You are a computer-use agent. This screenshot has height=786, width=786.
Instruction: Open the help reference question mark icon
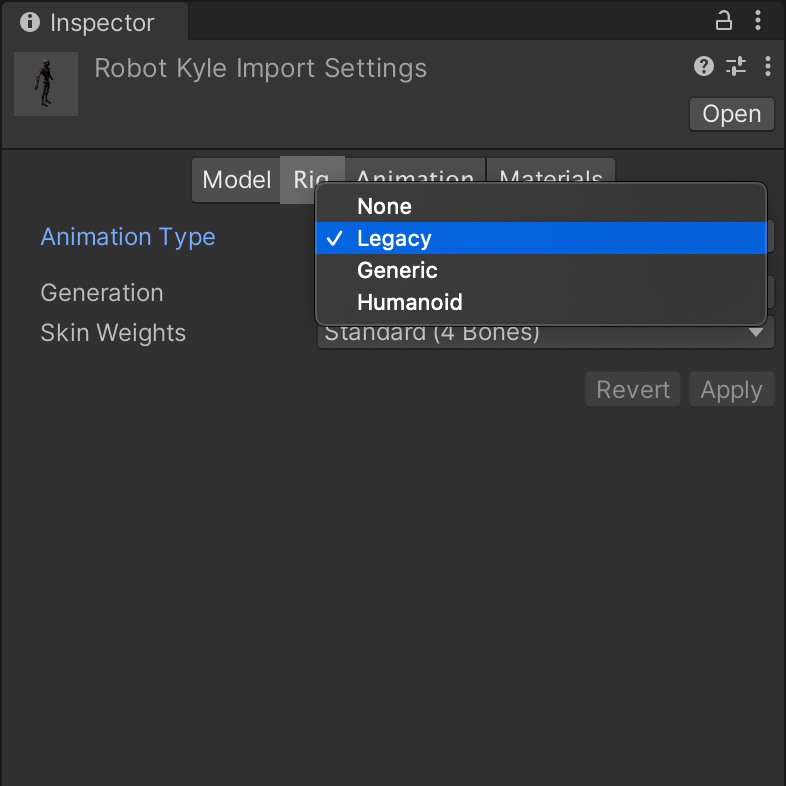pyautogui.click(x=703, y=67)
